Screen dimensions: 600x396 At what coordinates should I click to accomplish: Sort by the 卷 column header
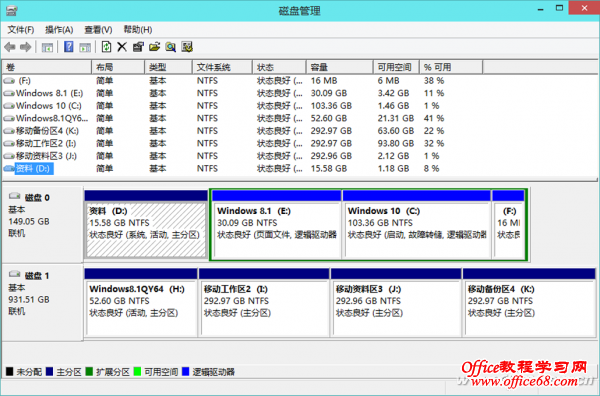(47, 67)
